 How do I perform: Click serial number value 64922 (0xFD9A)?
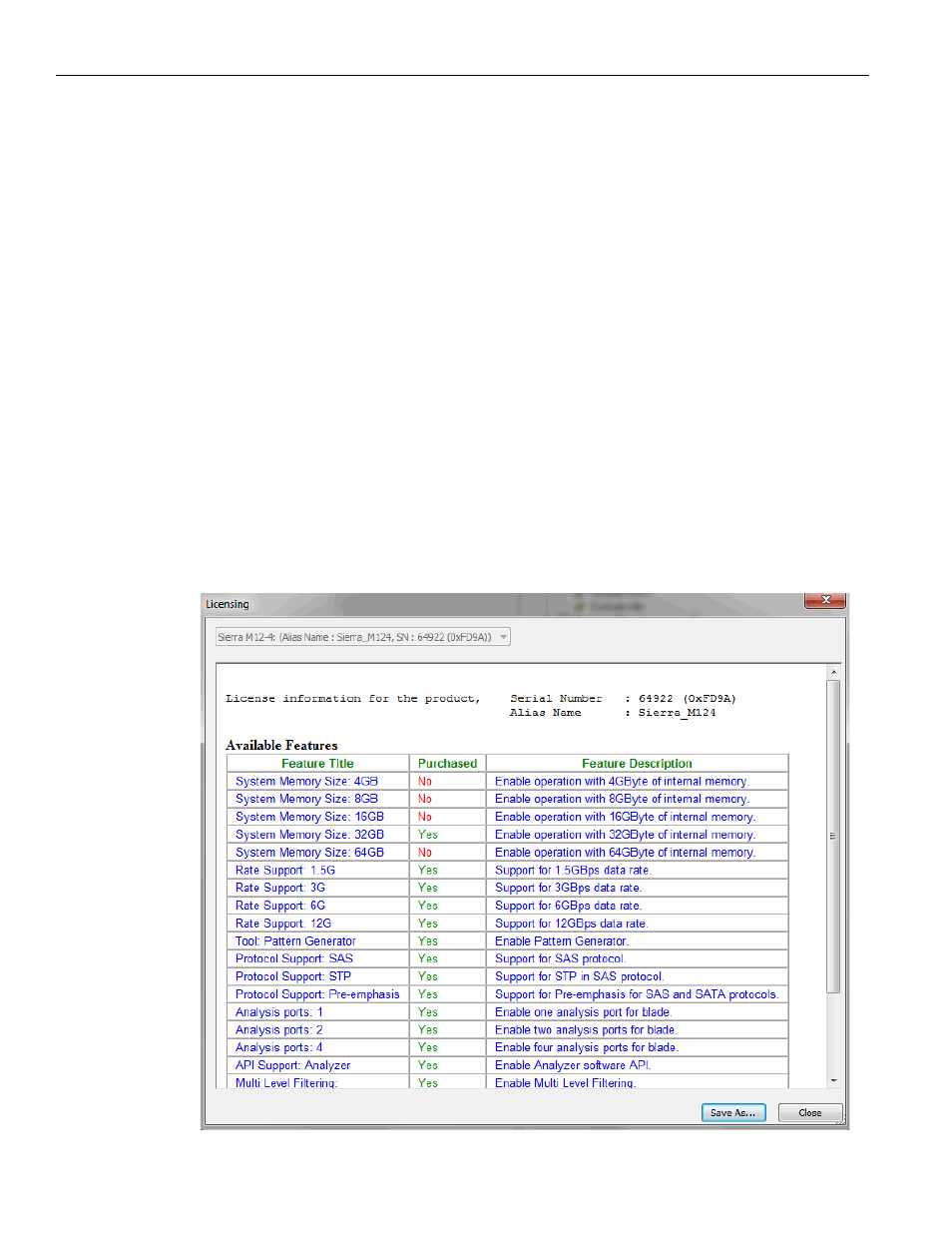click(x=688, y=699)
